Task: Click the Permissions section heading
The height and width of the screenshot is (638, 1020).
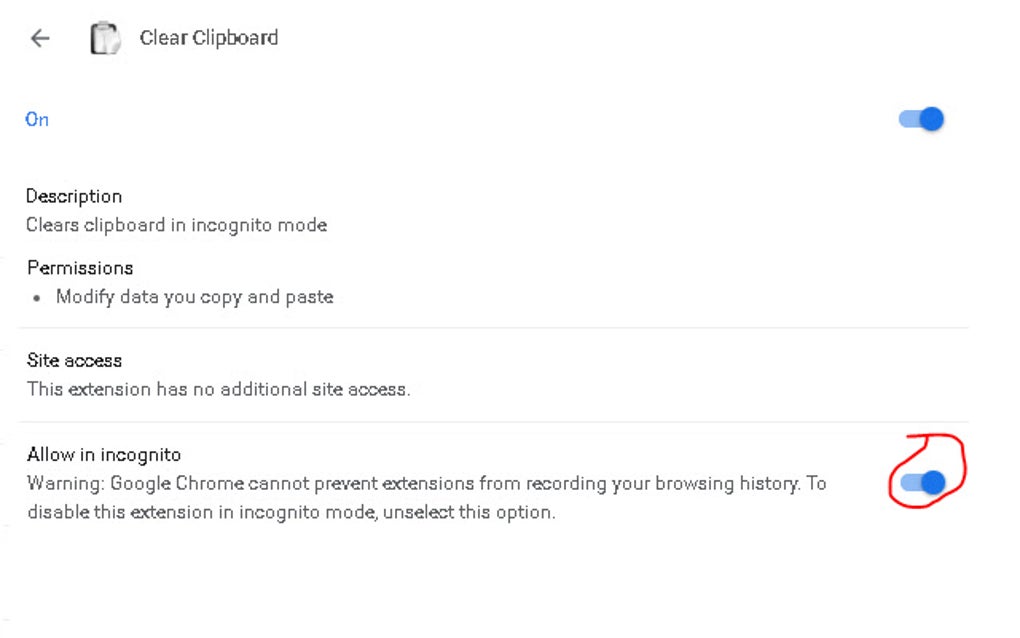Action: (x=79, y=267)
